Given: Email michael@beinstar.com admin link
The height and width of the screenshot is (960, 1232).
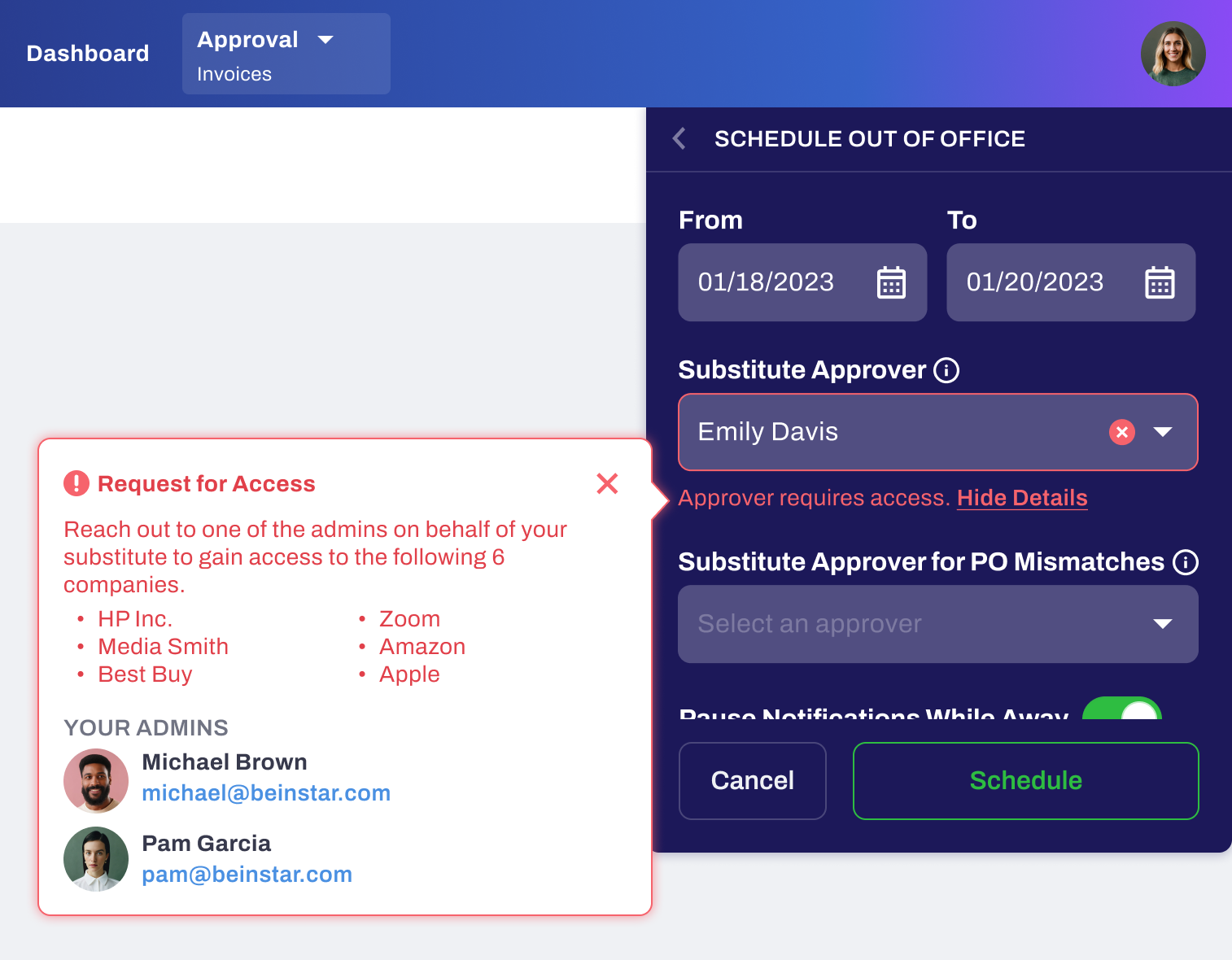Looking at the screenshot, I should pos(266,793).
